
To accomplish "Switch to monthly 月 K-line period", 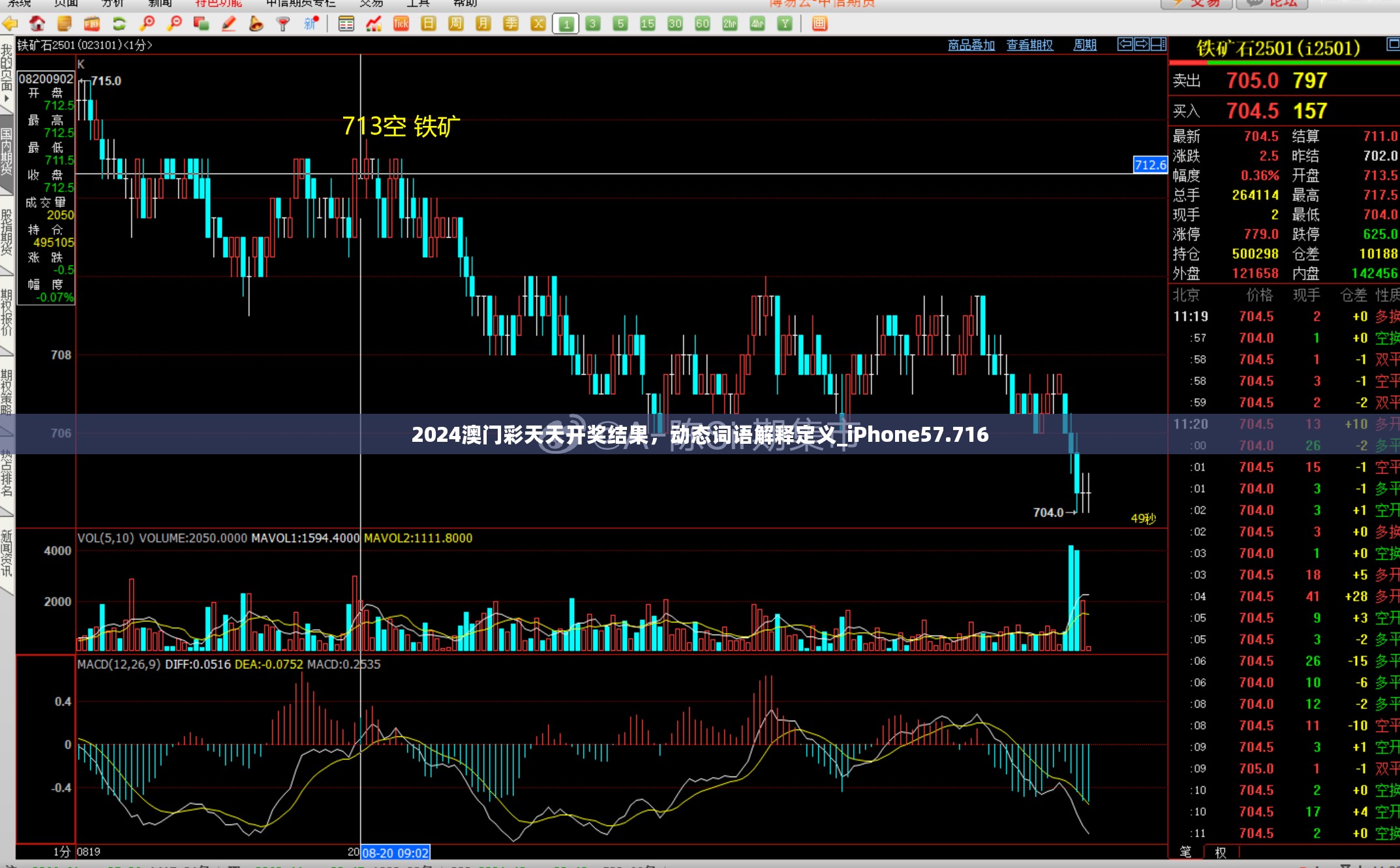I will (x=483, y=25).
